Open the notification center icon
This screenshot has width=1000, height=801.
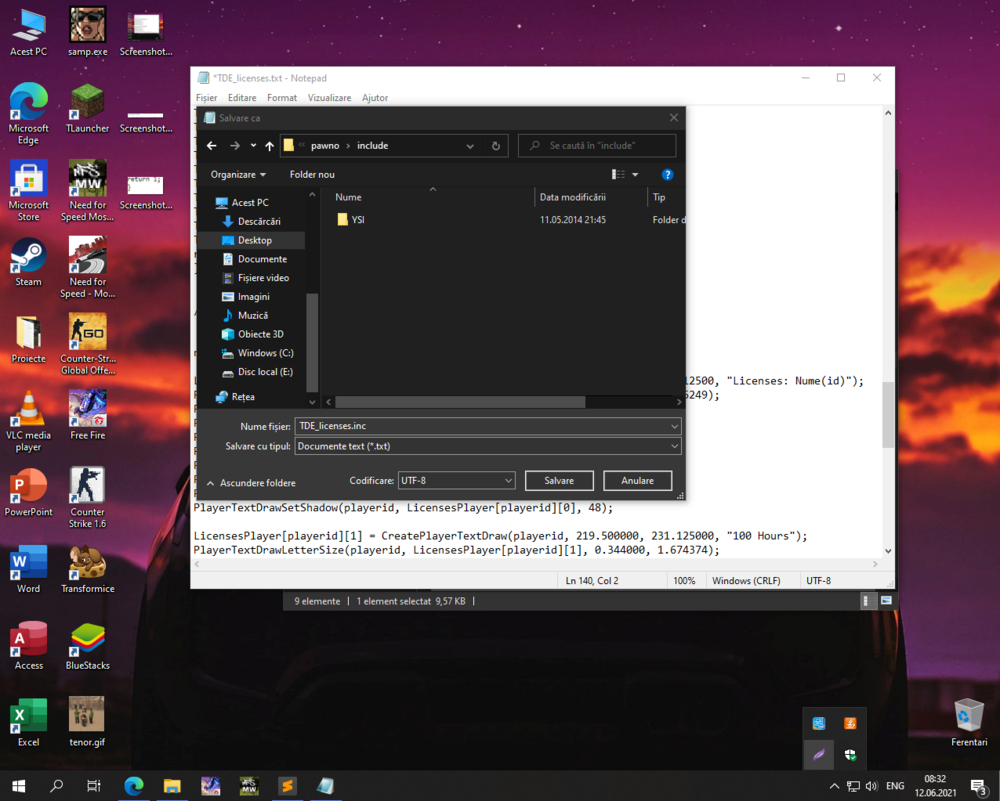click(978, 786)
